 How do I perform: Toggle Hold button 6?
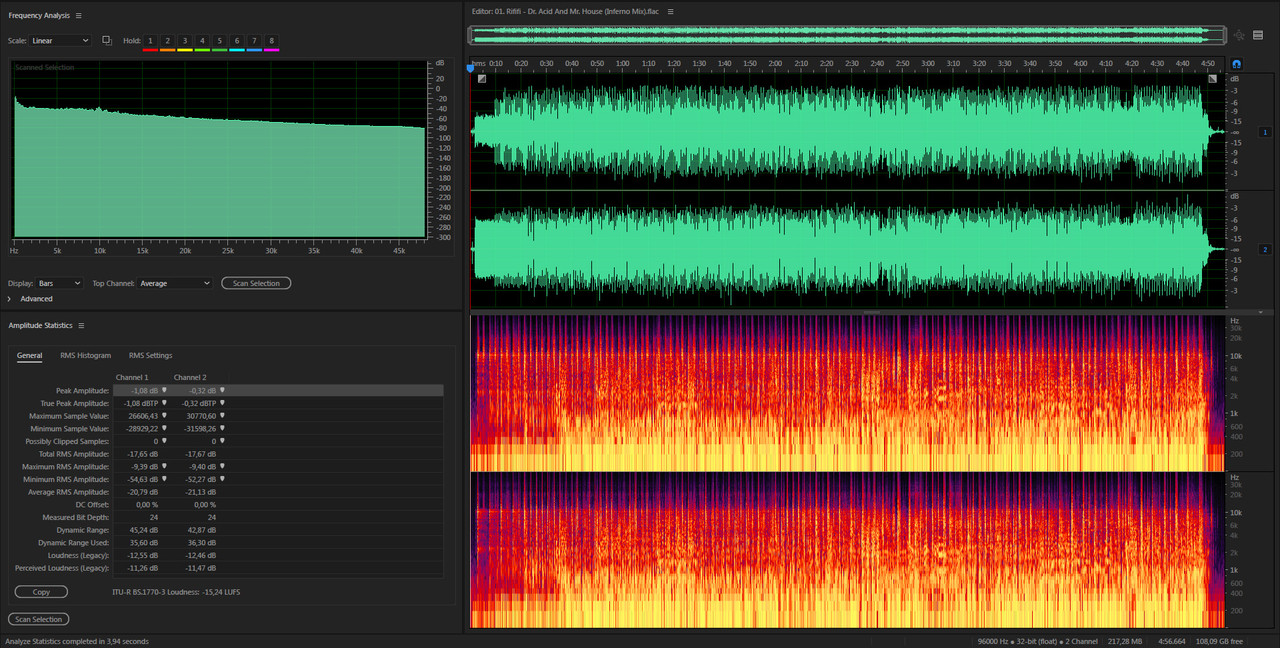click(237, 40)
